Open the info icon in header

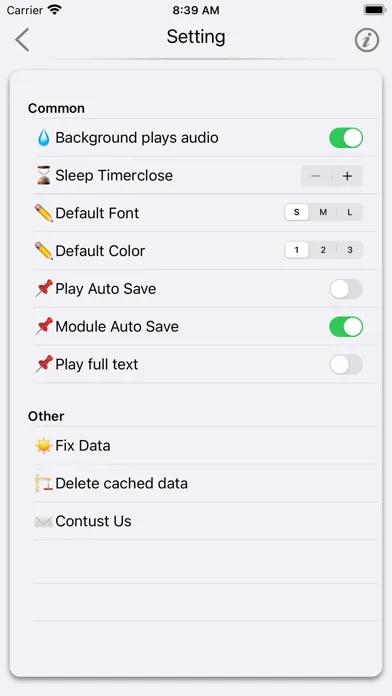tap(367, 40)
